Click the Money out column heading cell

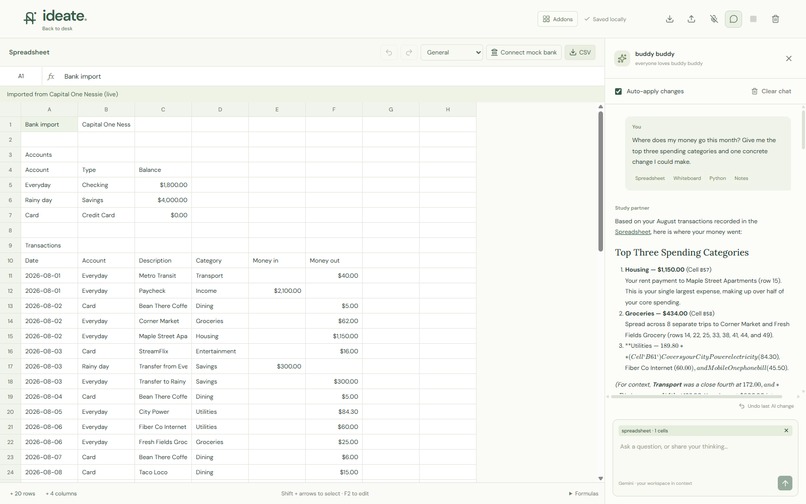(x=334, y=261)
